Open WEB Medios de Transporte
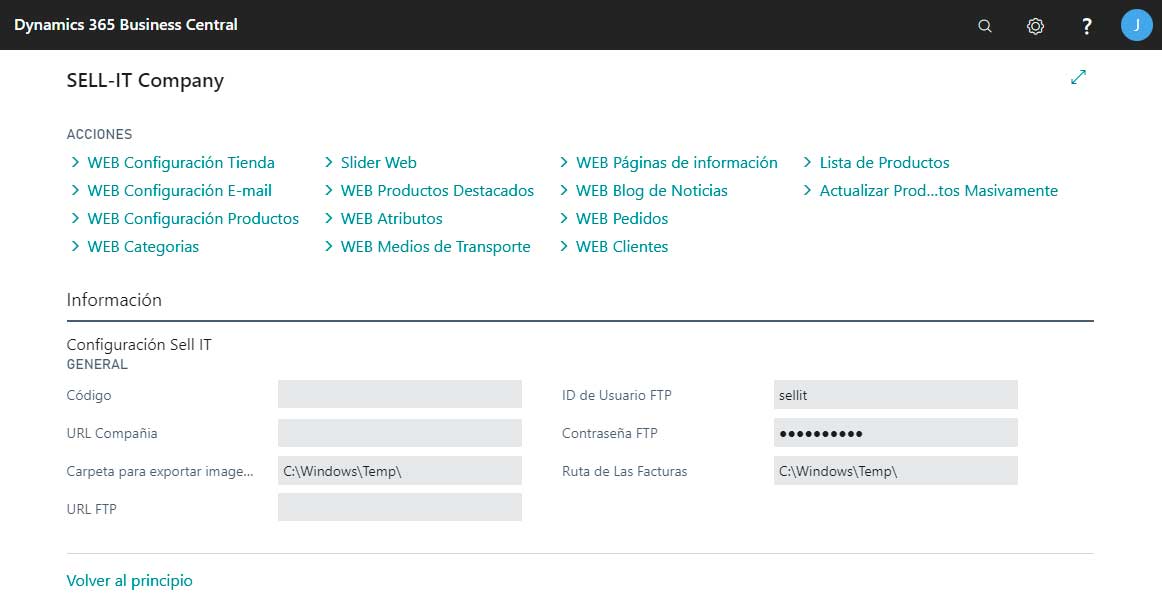1162x612 pixels. pyautogui.click(x=436, y=247)
